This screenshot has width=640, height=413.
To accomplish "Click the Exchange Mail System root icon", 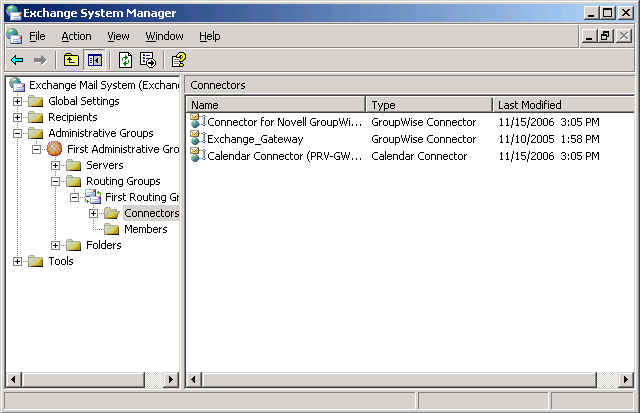I will coord(17,85).
